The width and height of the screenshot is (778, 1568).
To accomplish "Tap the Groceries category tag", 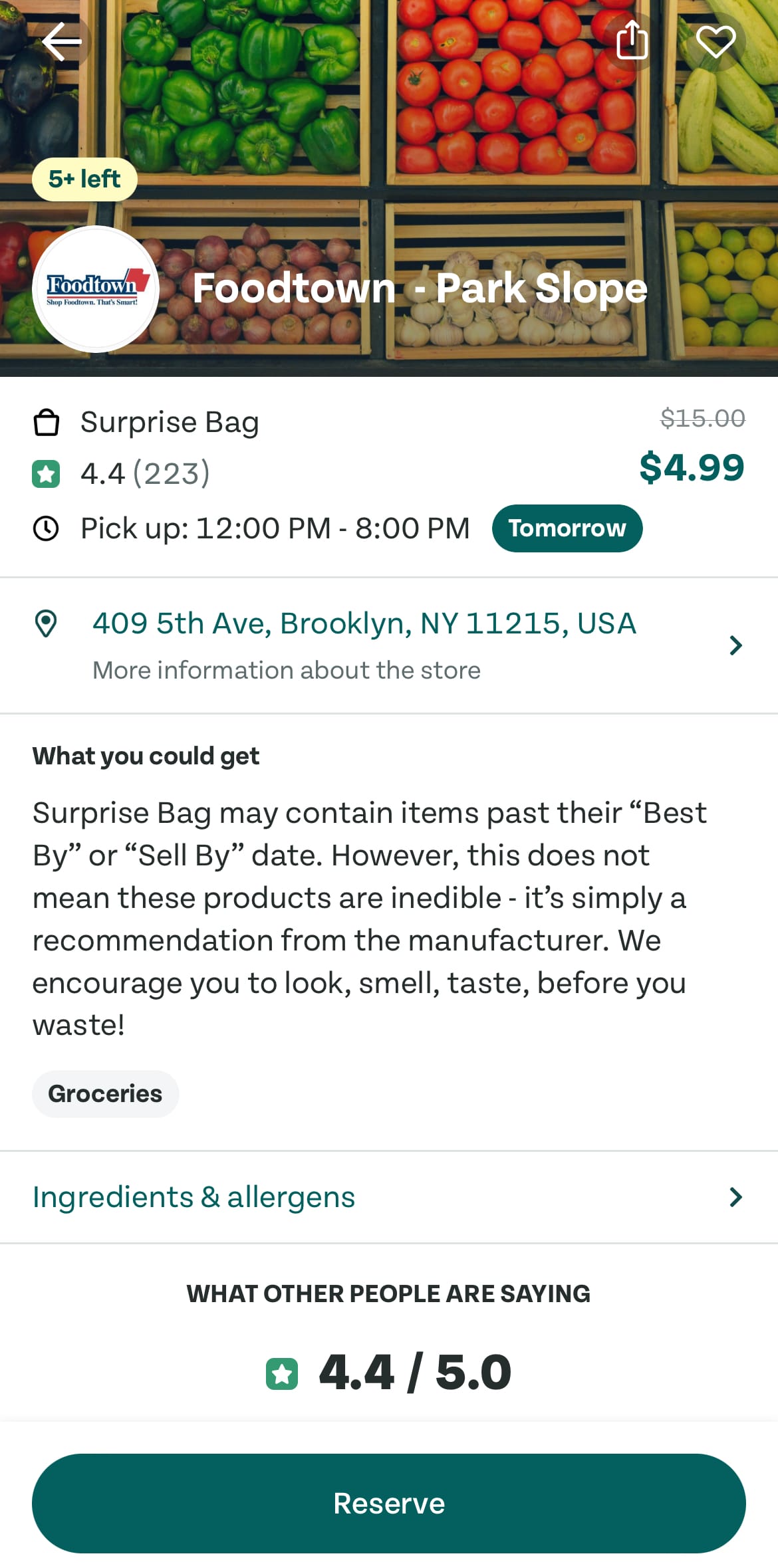I will click(105, 1093).
